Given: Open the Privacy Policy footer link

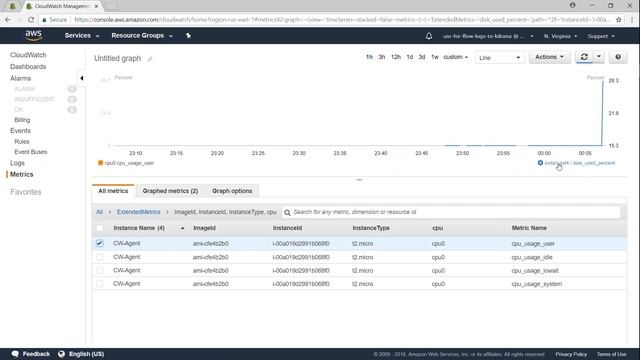Looking at the screenshot, I should (571, 354).
